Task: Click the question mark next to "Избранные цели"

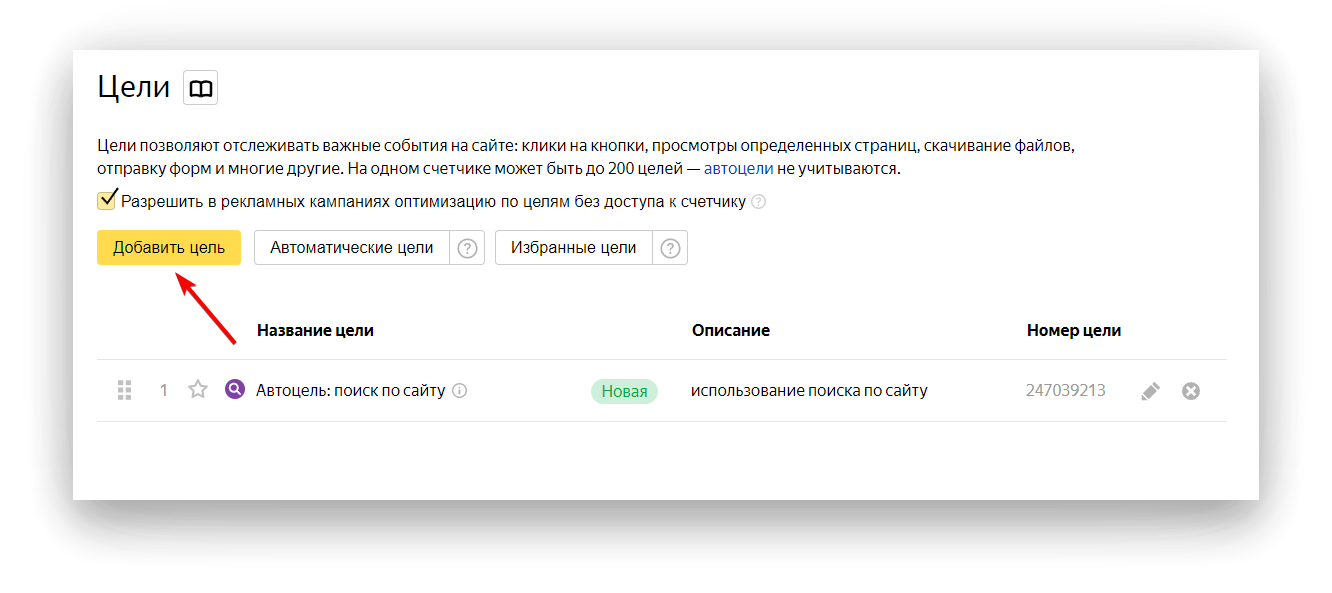Action: click(x=670, y=249)
